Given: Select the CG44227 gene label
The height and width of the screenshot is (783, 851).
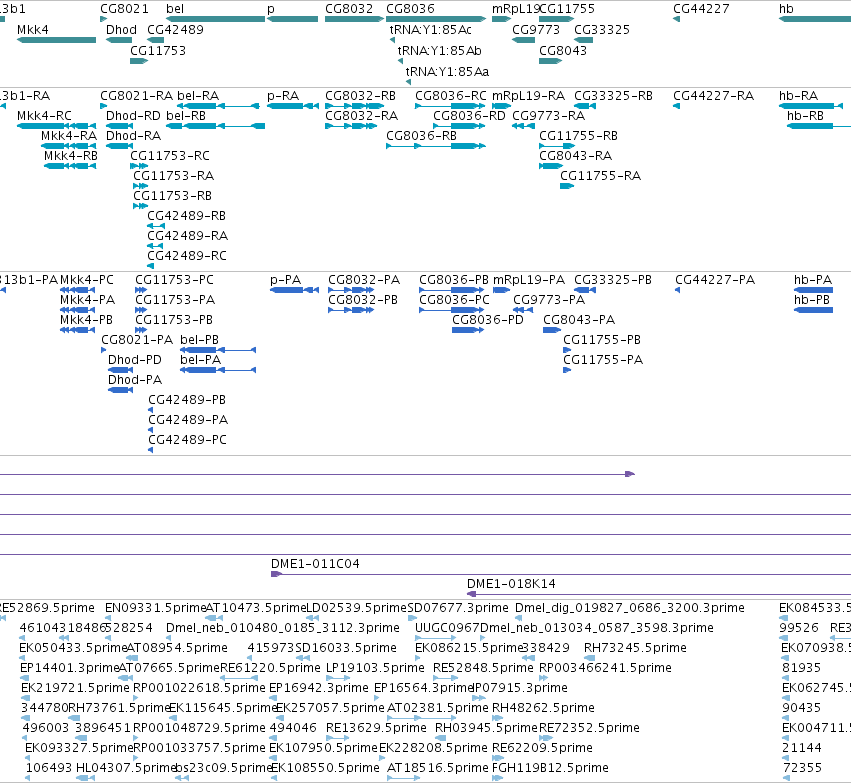Looking at the screenshot, I should (701, 9).
